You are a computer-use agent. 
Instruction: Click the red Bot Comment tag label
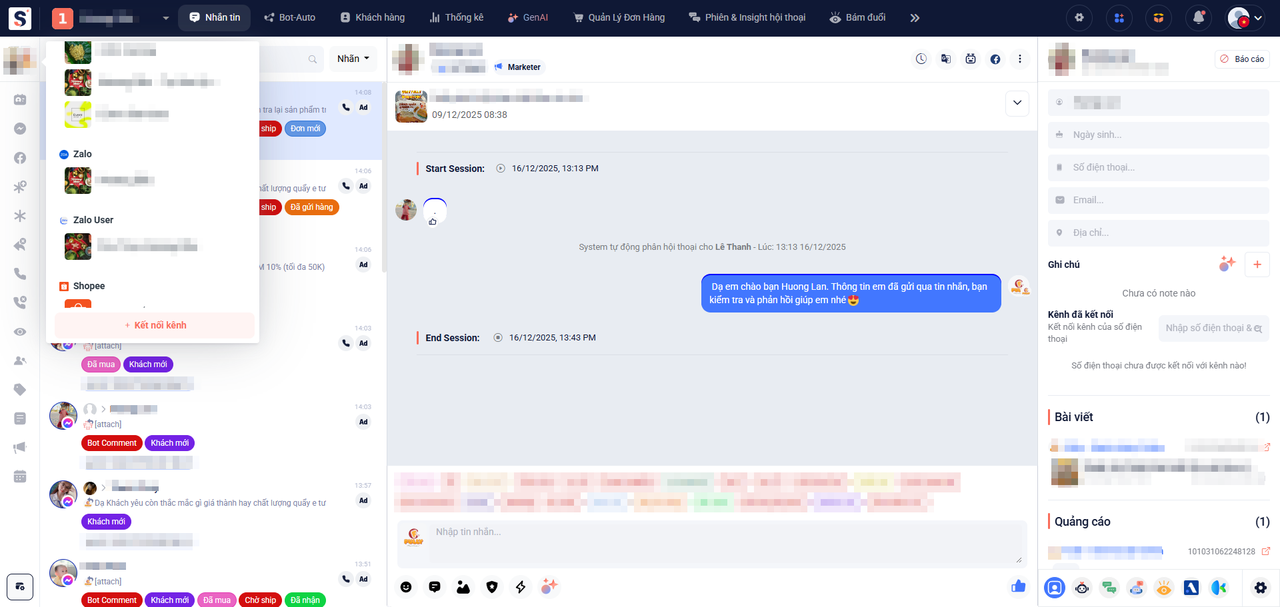click(111, 443)
